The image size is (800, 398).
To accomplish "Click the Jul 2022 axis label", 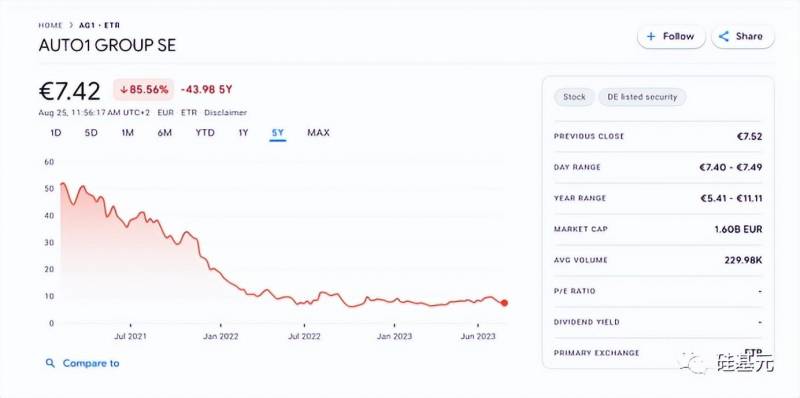I will 304,336.
